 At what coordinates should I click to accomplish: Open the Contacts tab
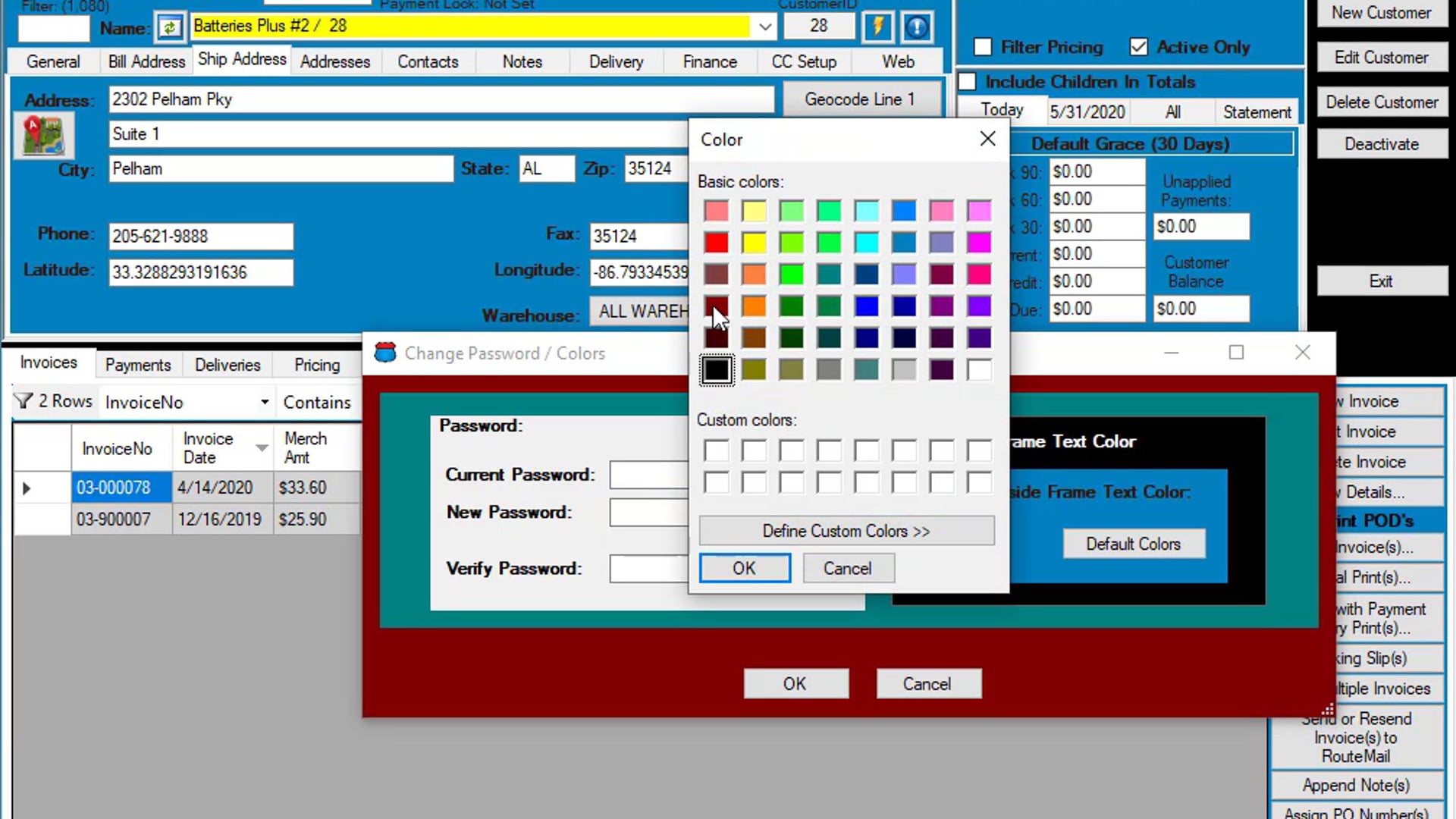428,61
